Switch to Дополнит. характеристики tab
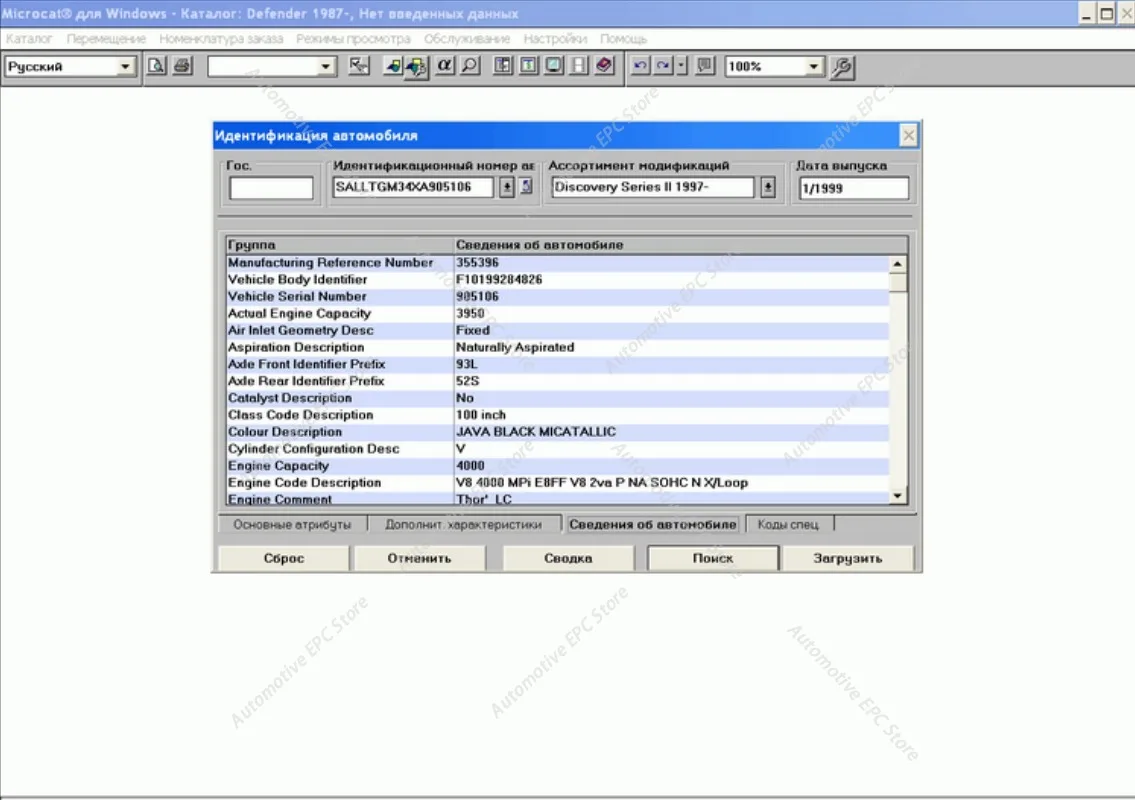This screenshot has width=1135, height=800. point(463,524)
